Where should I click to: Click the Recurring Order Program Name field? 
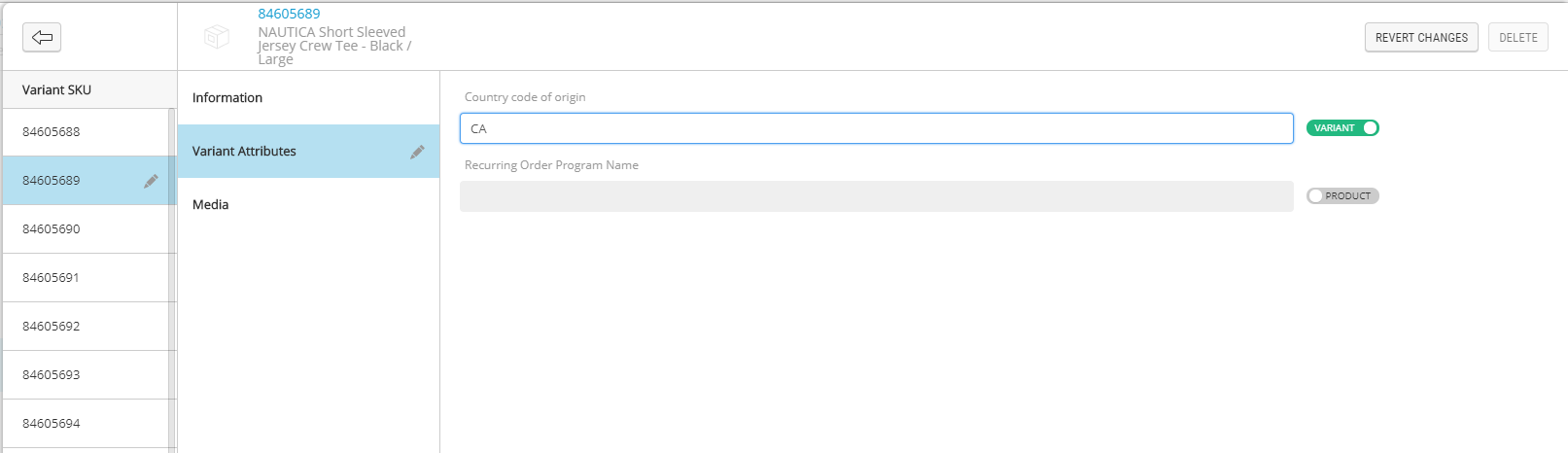(x=876, y=196)
